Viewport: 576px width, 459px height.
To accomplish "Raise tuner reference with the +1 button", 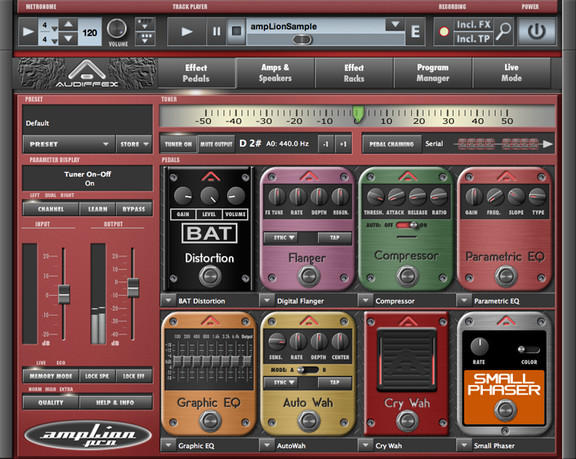I will coord(343,144).
